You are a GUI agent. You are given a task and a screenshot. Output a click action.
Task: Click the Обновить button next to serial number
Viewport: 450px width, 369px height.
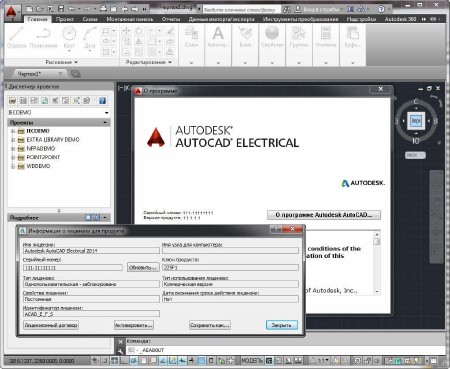click(x=143, y=267)
